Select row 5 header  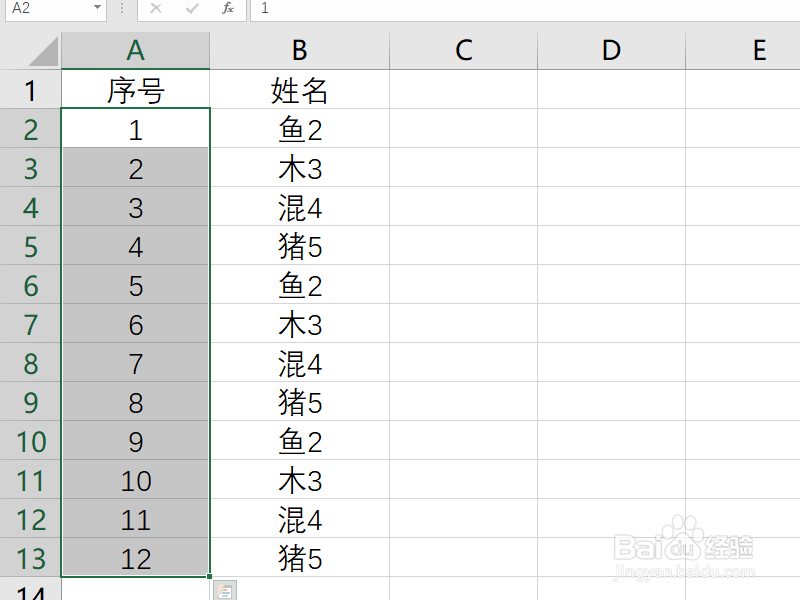(x=30, y=245)
